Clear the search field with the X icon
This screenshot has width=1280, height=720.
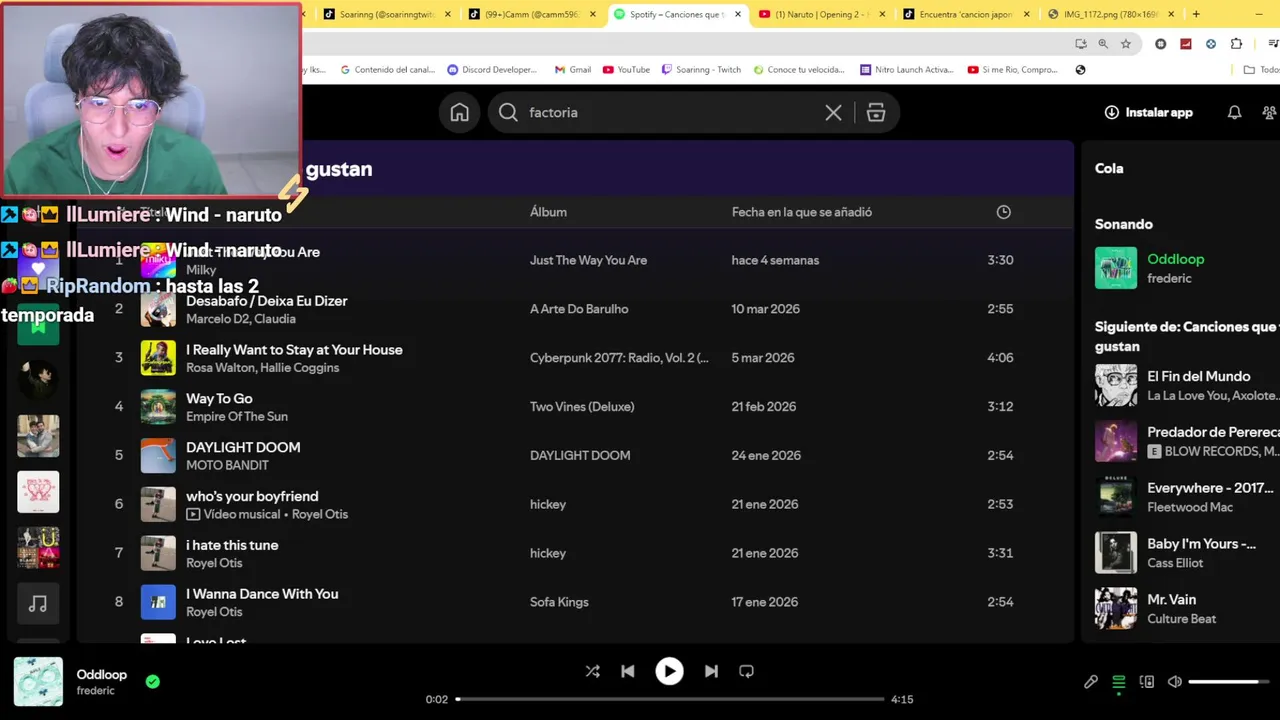[x=833, y=113]
